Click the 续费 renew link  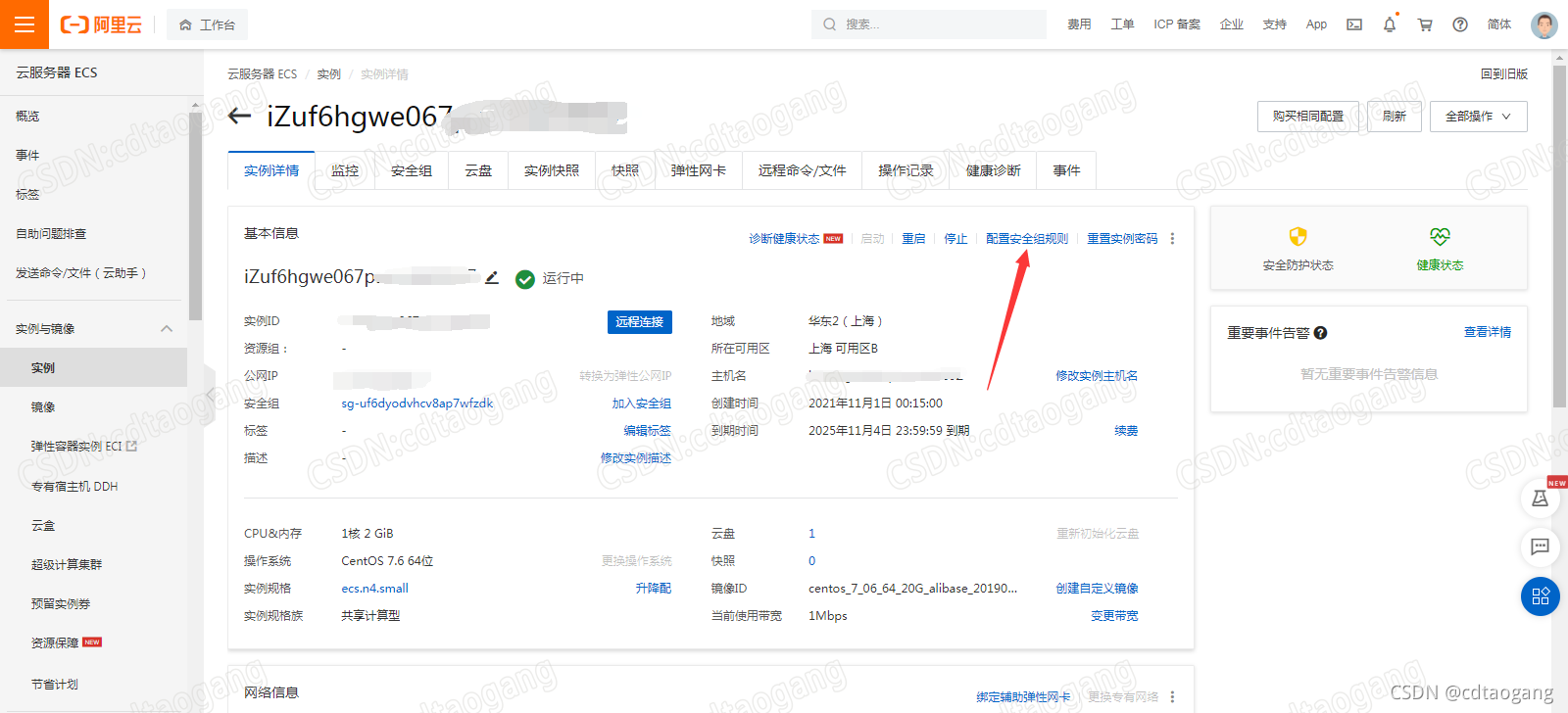(1126, 431)
